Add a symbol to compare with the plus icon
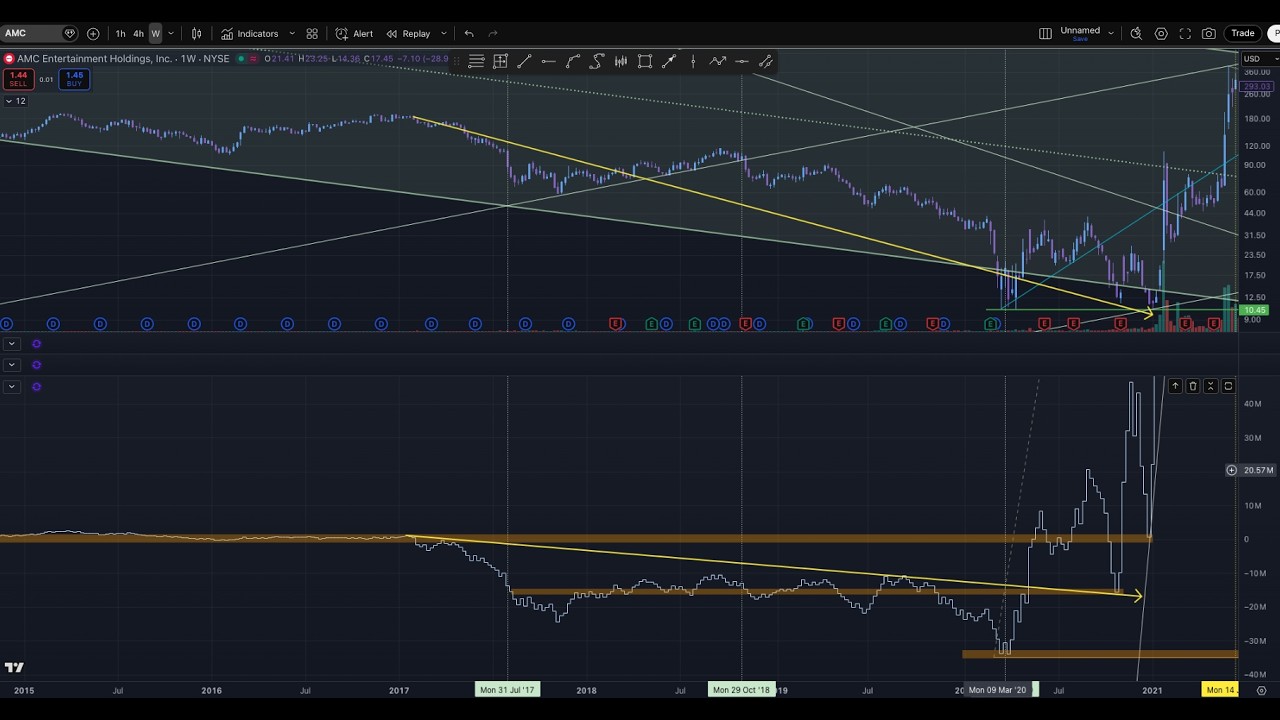The image size is (1280, 720). coord(93,33)
